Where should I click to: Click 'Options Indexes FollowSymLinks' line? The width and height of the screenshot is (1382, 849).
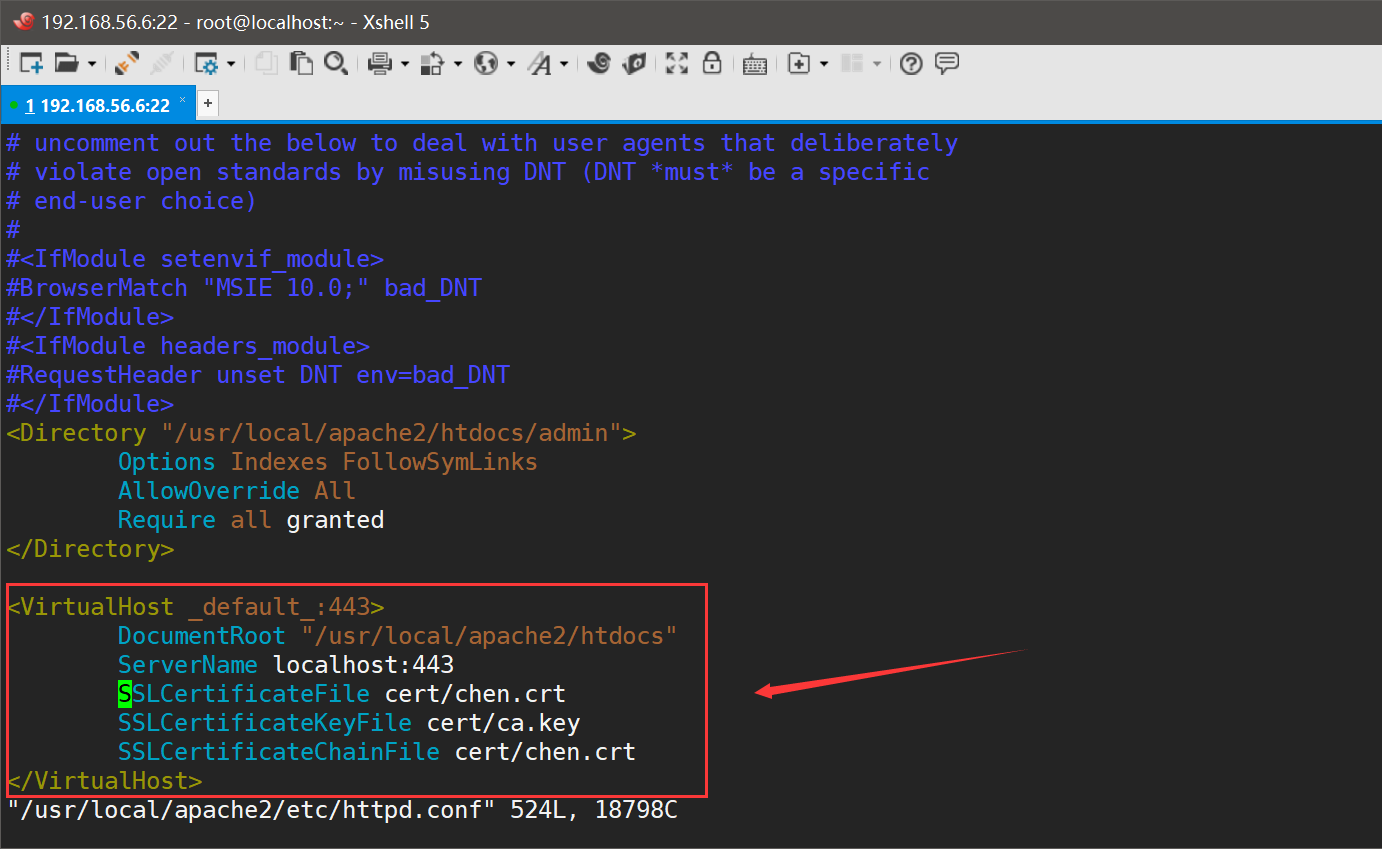click(328, 461)
